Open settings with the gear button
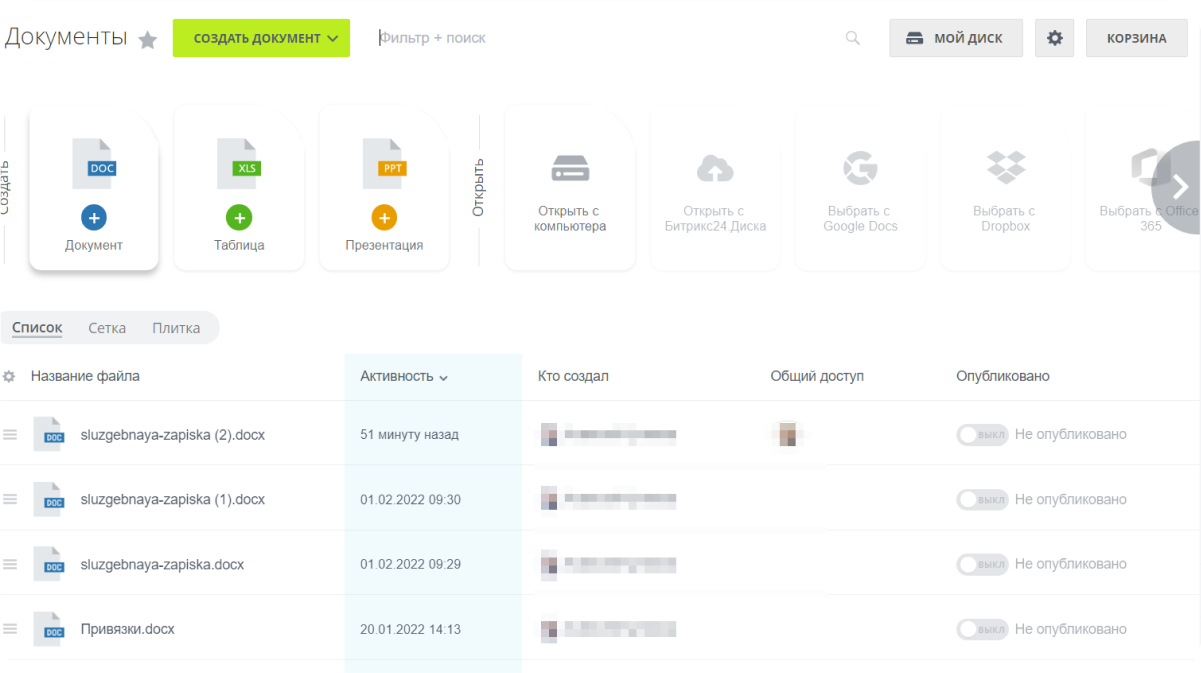1201x673 pixels. (x=1054, y=38)
